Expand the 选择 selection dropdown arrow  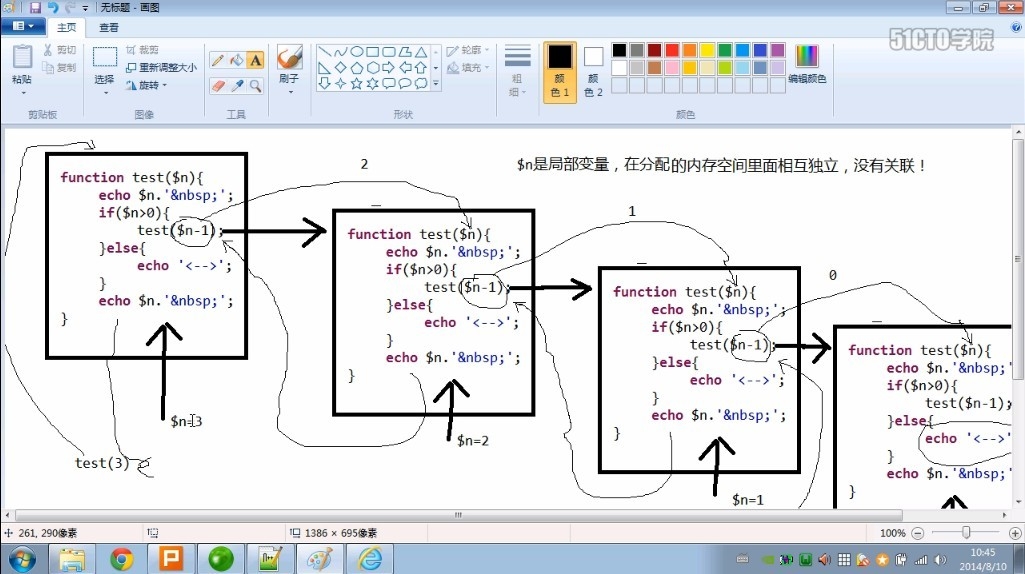[x=105, y=92]
